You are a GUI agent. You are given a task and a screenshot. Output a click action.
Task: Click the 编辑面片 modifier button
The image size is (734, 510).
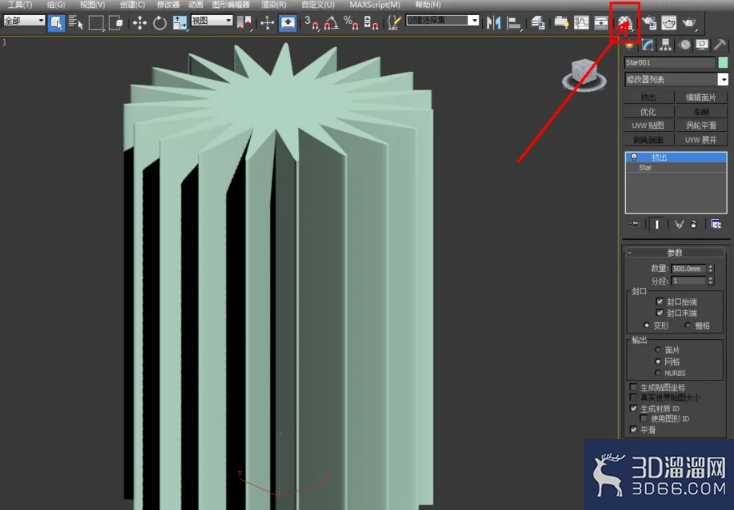[x=701, y=97]
